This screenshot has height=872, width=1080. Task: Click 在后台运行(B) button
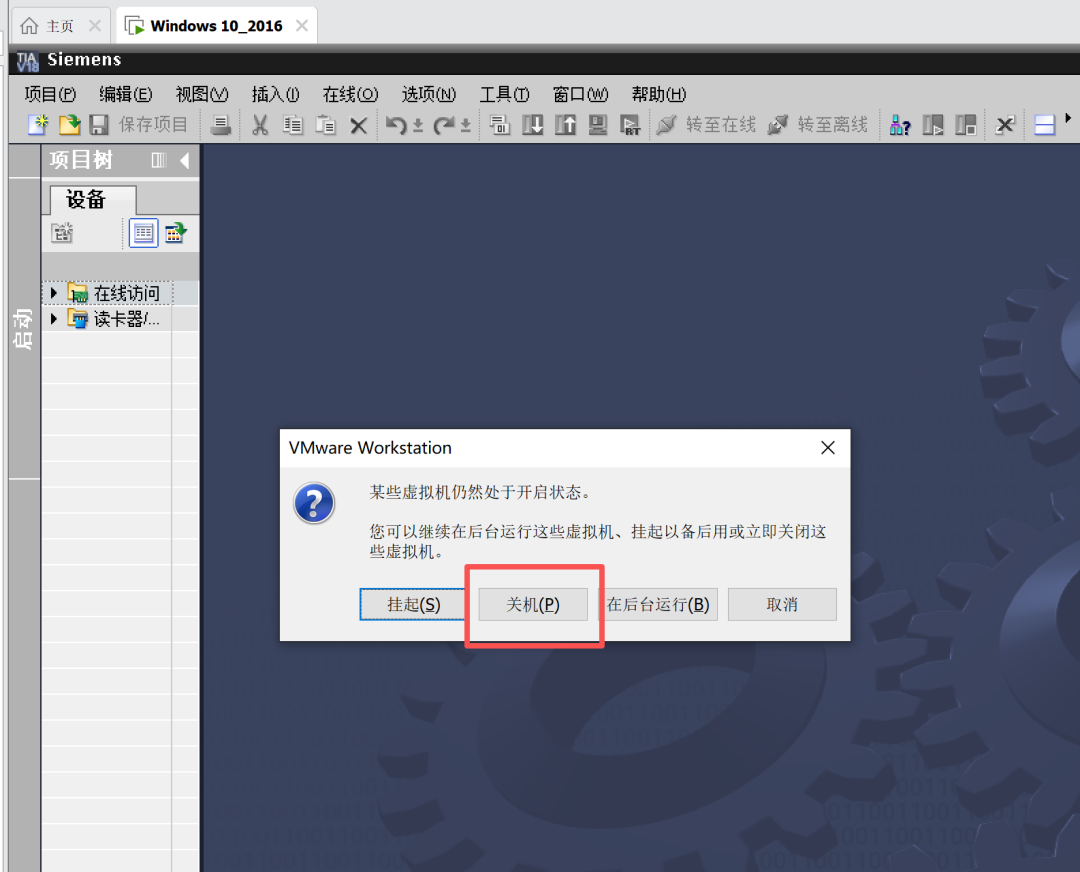[658, 604]
